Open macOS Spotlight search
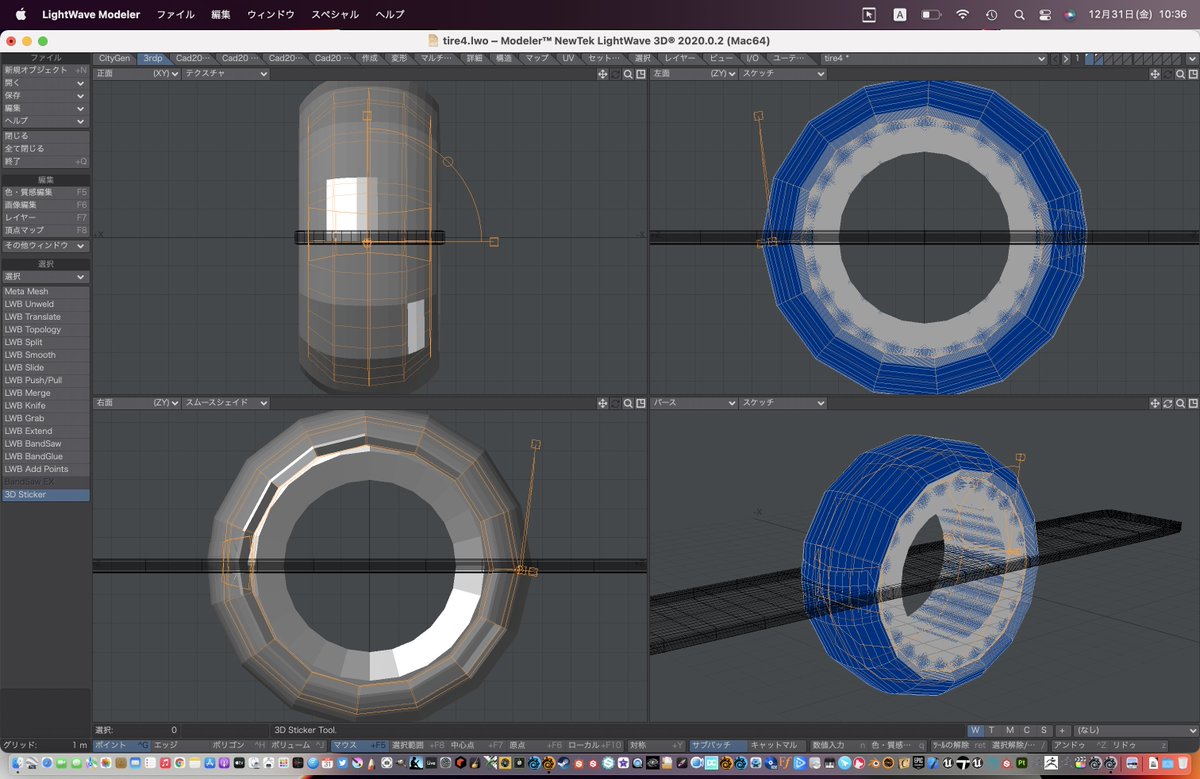This screenshot has width=1200, height=779. (1019, 15)
